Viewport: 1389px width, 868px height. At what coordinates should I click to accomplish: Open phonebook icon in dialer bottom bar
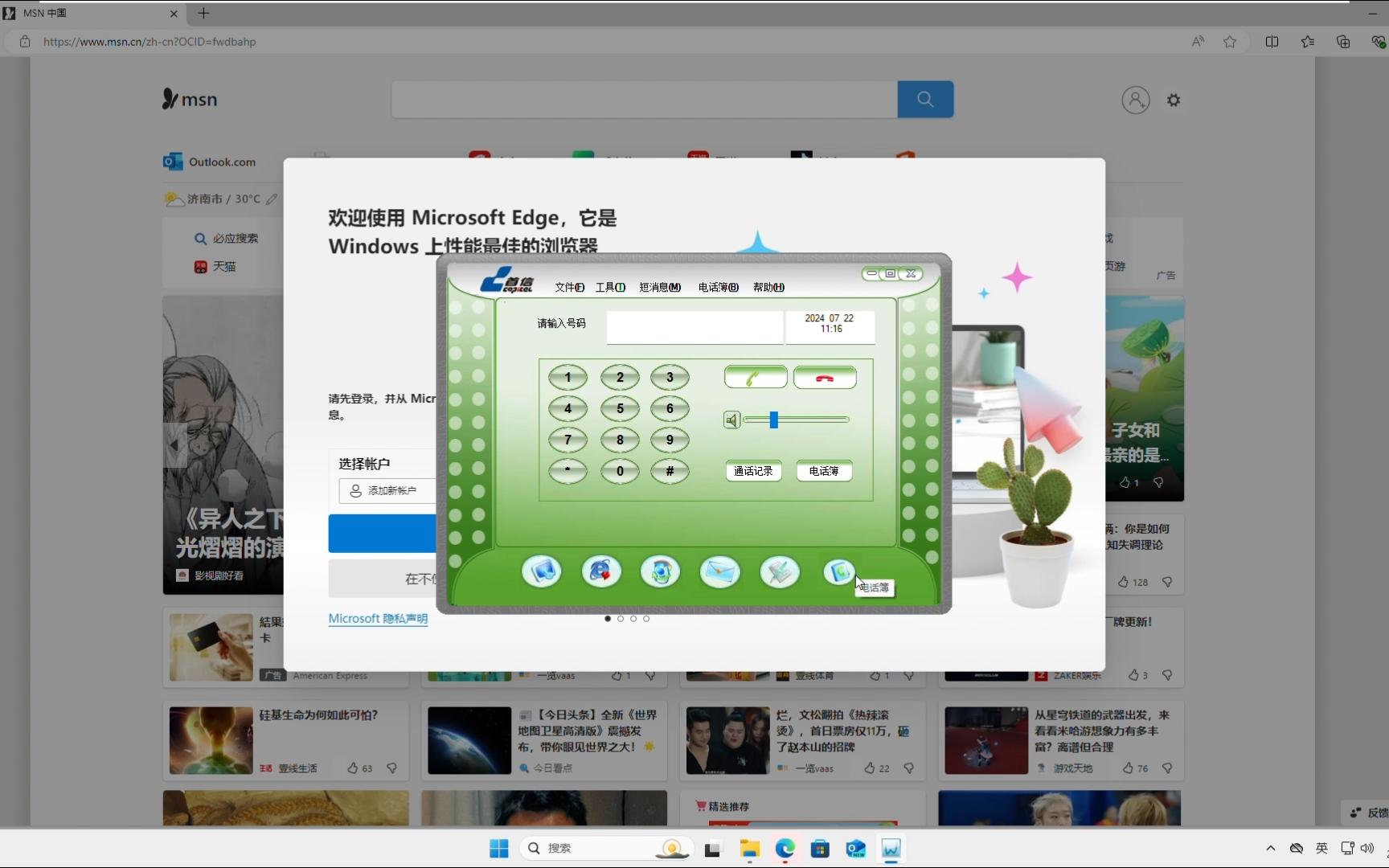coord(839,572)
